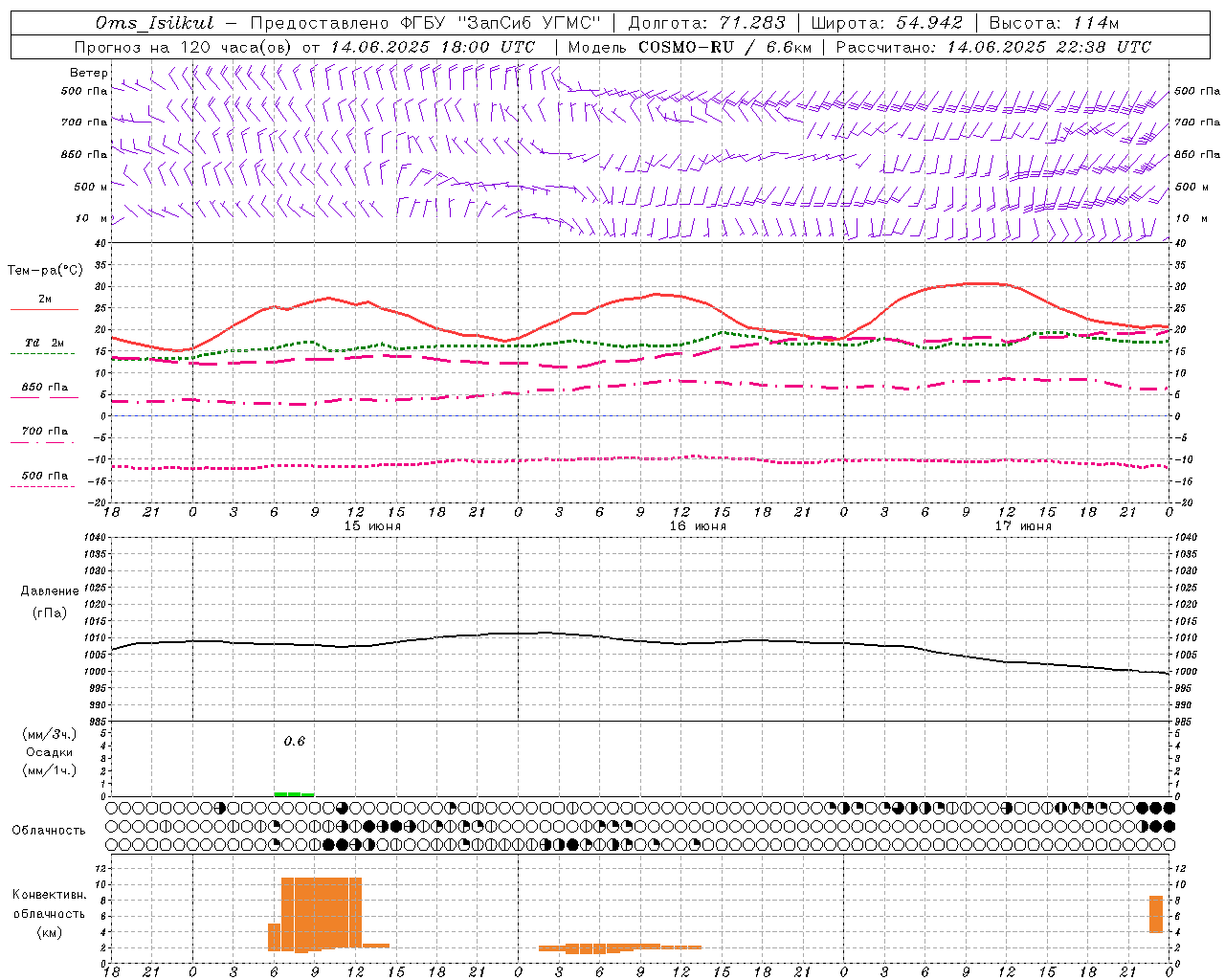The height and width of the screenshot is (980, 1225).
Task: Click the Тем-ра(°C) axis label
Action: 45,271
